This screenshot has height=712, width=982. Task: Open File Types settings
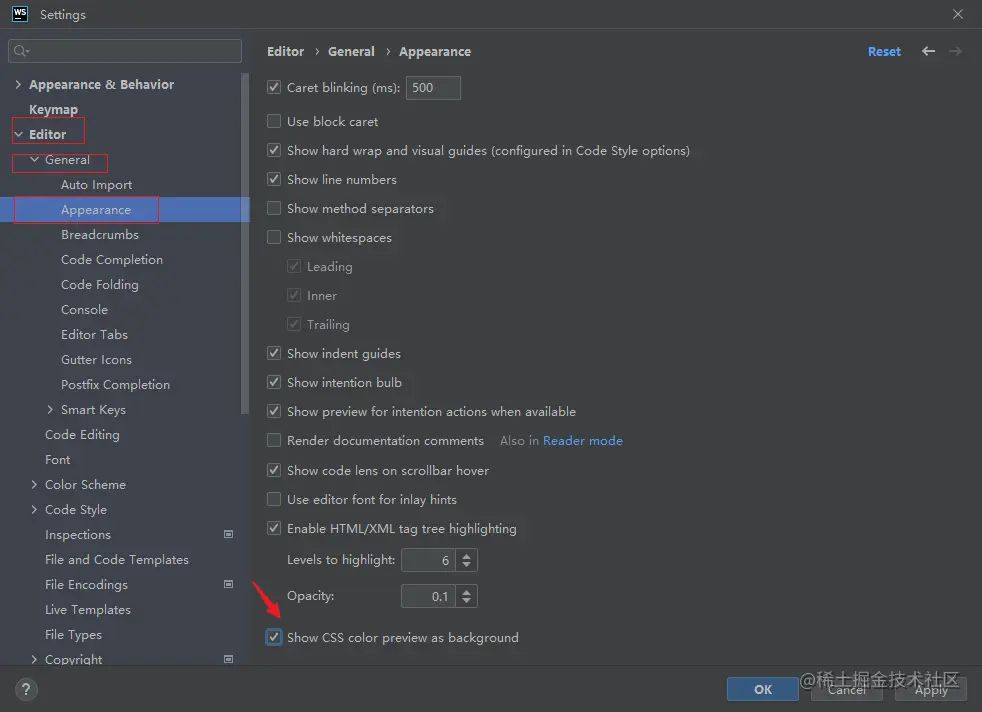73,635
